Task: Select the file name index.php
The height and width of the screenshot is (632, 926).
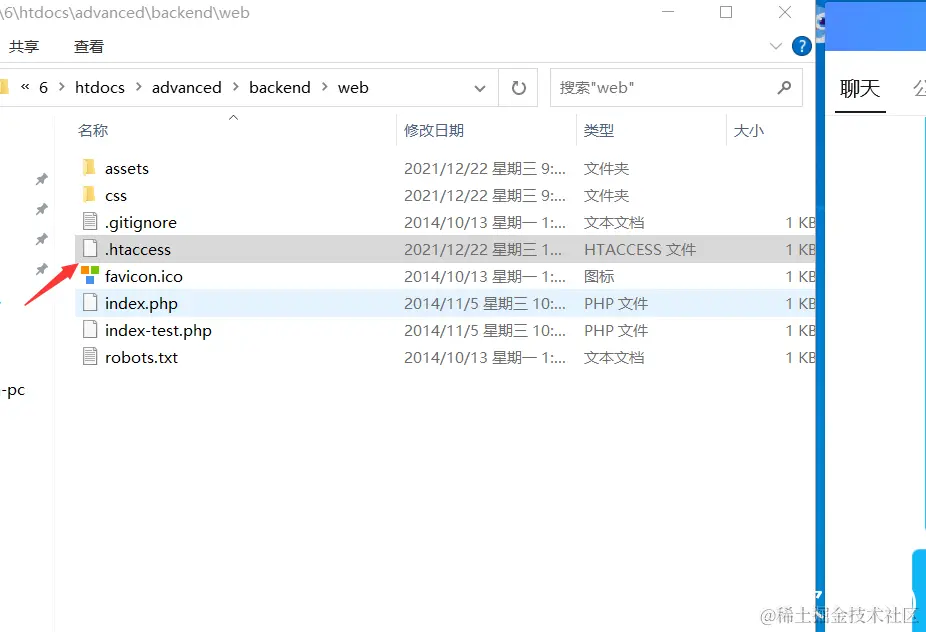Action: tap(141, 304)
